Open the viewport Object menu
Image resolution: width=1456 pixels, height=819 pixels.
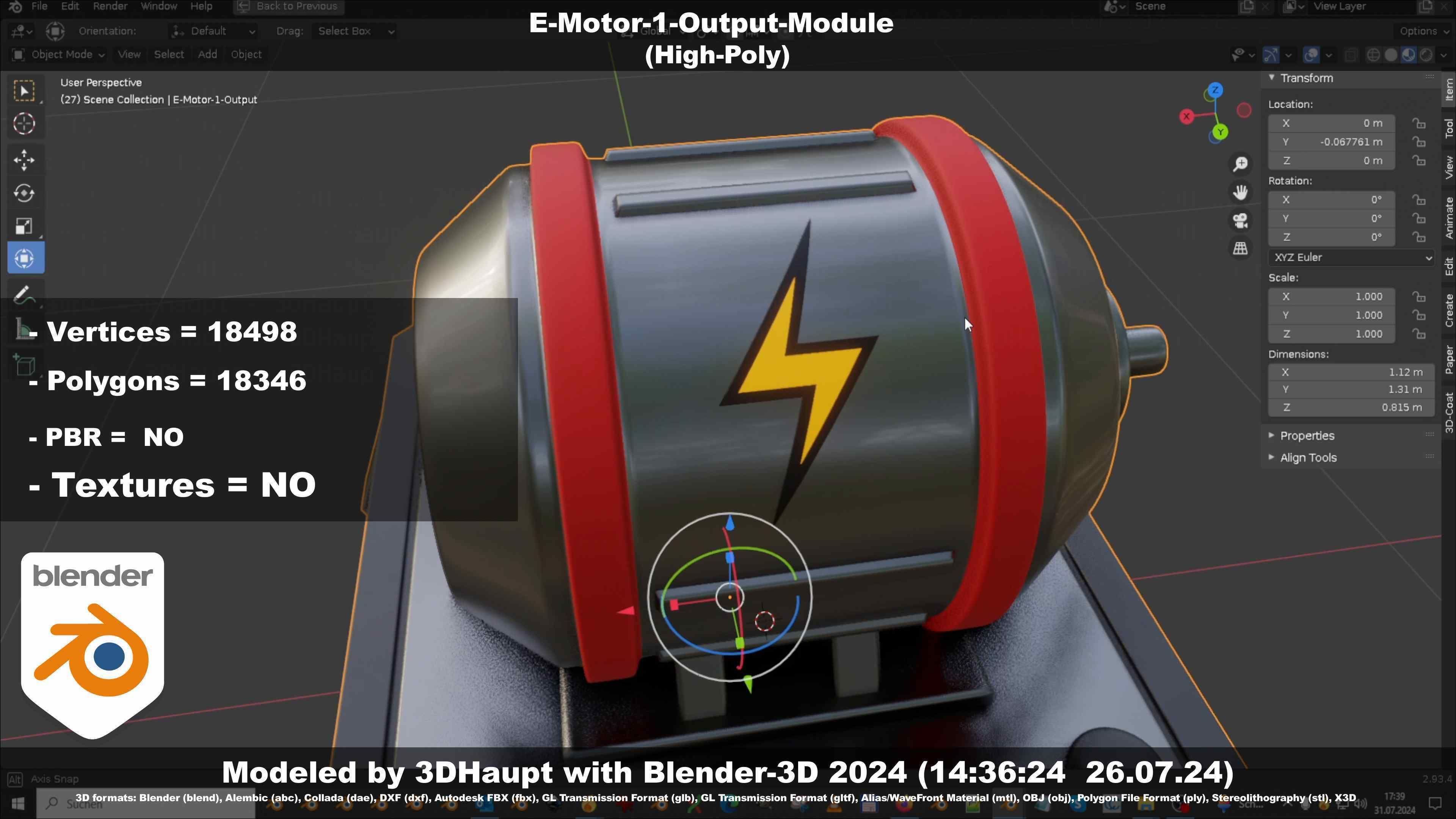tap(246, 54)
